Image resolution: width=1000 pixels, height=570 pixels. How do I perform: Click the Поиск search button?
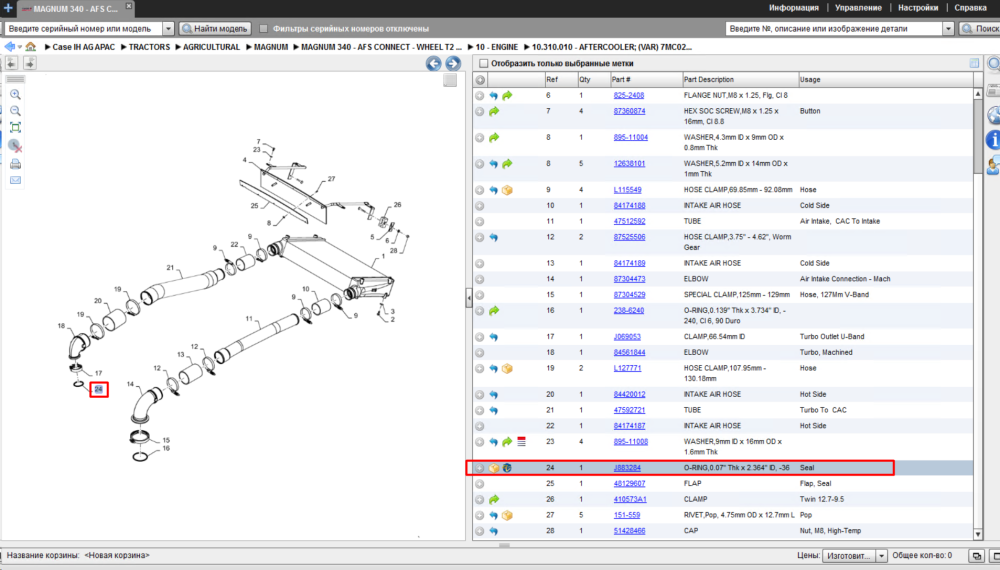[980, 29]
